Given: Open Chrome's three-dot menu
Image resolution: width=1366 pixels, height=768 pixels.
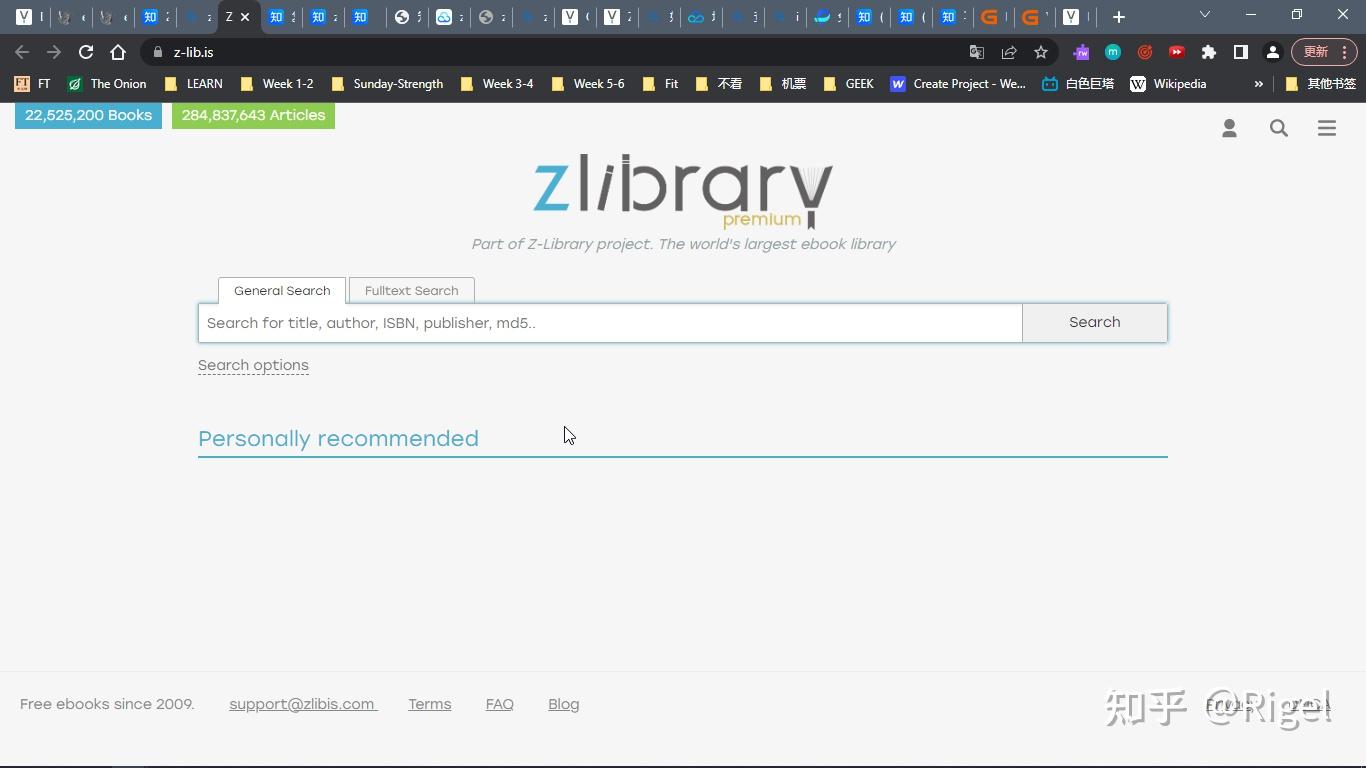Looking at the screenshot, I should 1344,52.
